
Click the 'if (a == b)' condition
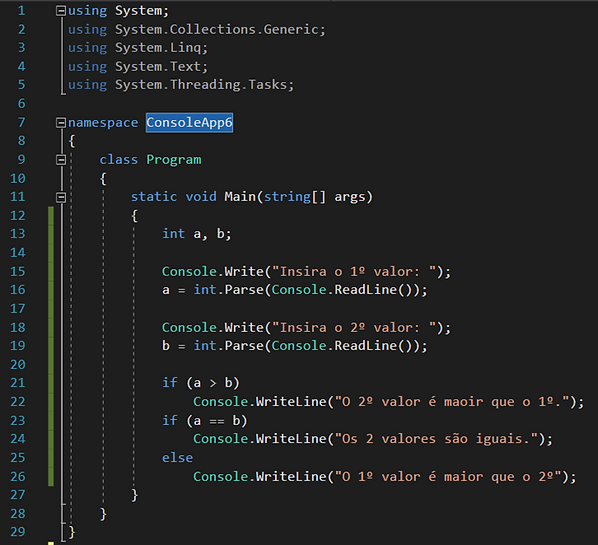(205, 420)
